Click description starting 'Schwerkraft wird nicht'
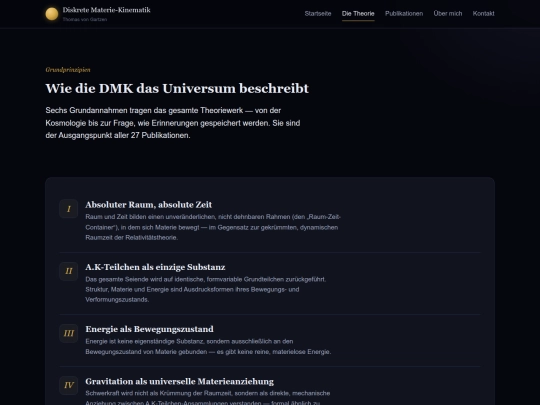This screenshot has width=540, height=405. [208, 398]
